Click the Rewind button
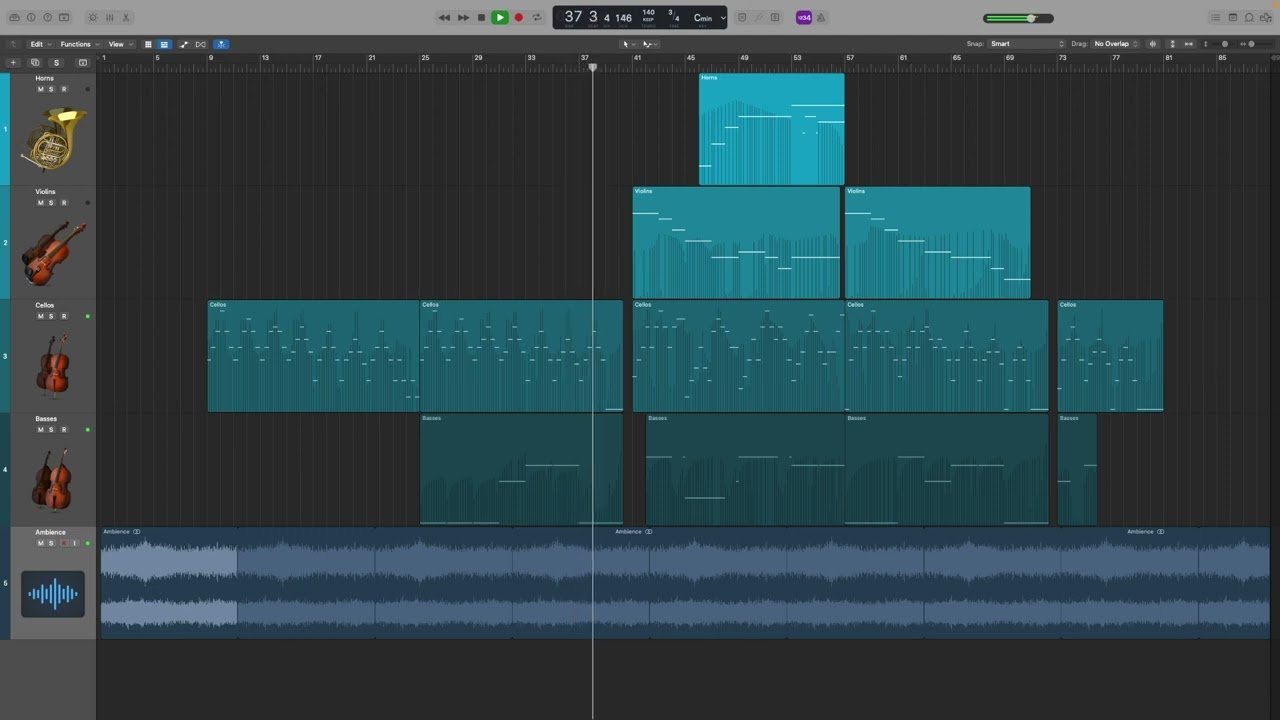The image size is (1280, 720). click(x=444, y=18)
